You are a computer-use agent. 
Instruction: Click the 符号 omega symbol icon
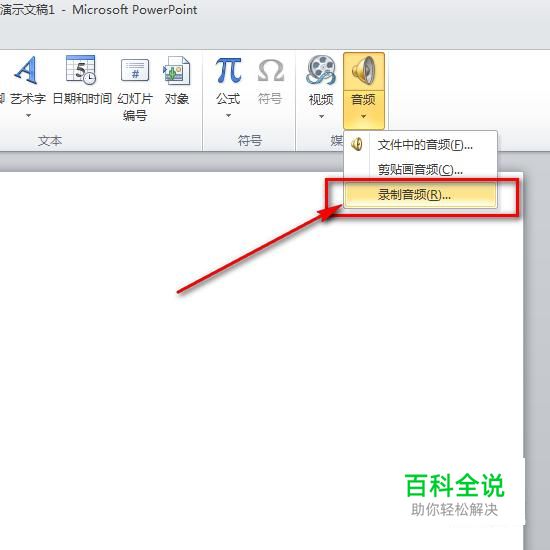pos(270,71)
